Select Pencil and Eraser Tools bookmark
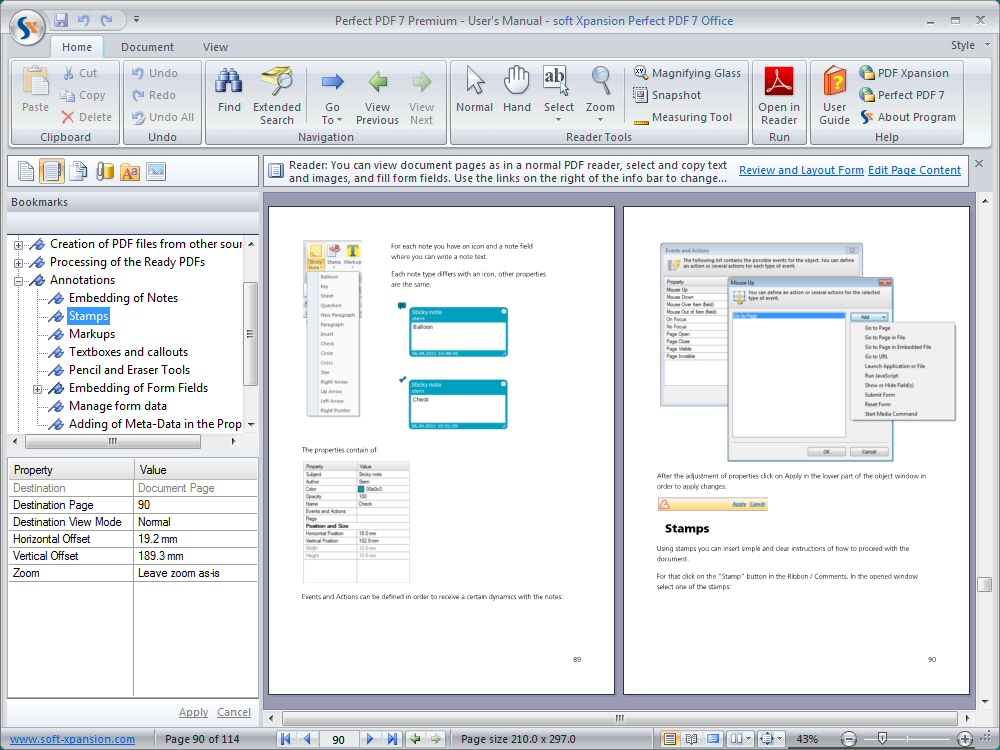Screen dimensions: 1000x750 [129, 370]
